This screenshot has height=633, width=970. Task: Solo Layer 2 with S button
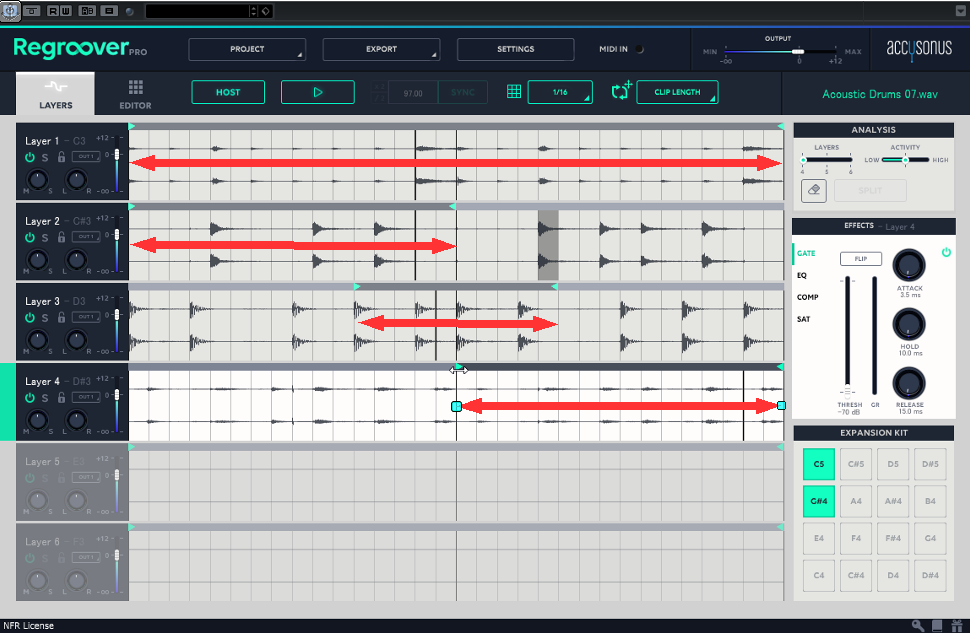click(x=45, y=238)
